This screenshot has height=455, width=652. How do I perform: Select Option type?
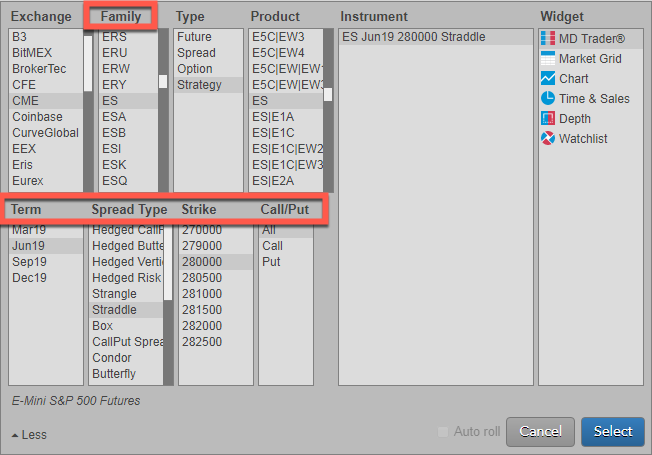208,69
